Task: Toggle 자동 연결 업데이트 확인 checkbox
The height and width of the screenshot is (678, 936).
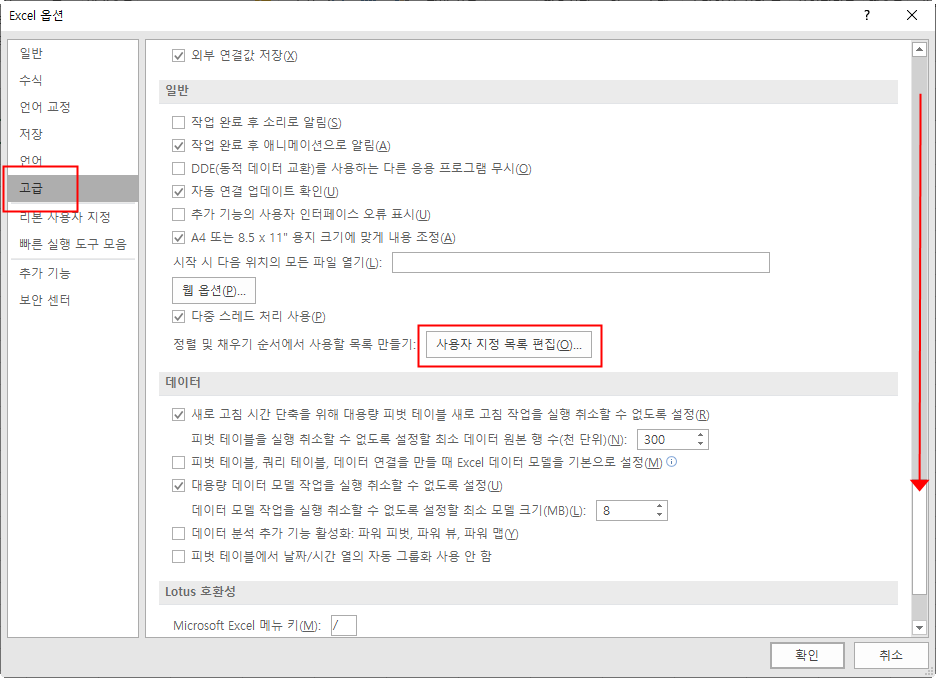Action: tap(178, 192)
